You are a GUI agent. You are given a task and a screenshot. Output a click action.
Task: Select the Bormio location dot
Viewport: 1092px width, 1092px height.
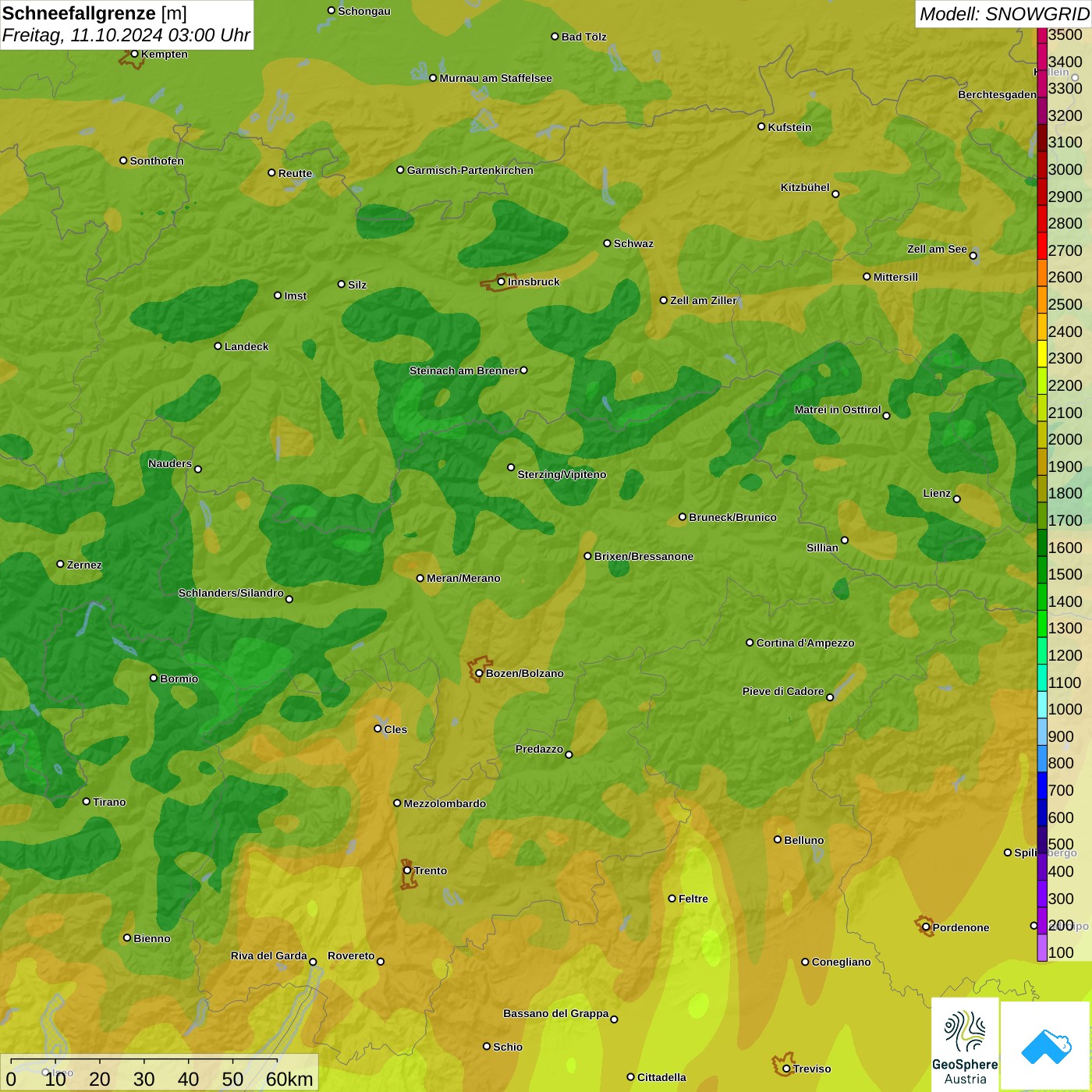[x=153, y=678]
